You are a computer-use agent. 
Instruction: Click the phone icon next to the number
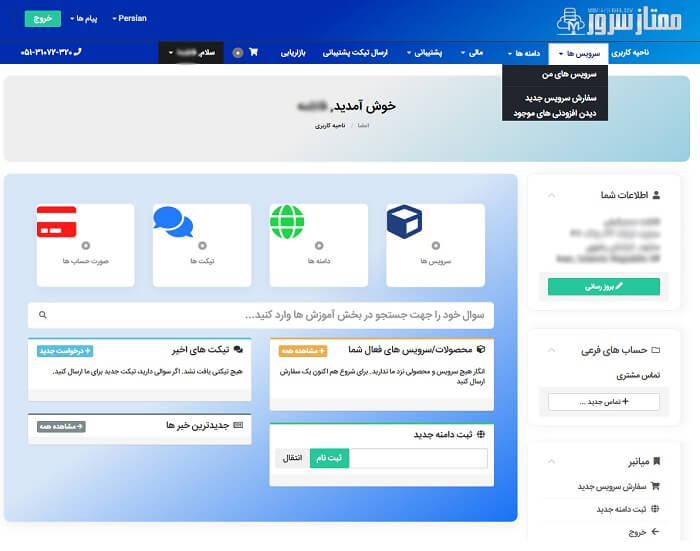coord(78,52)
